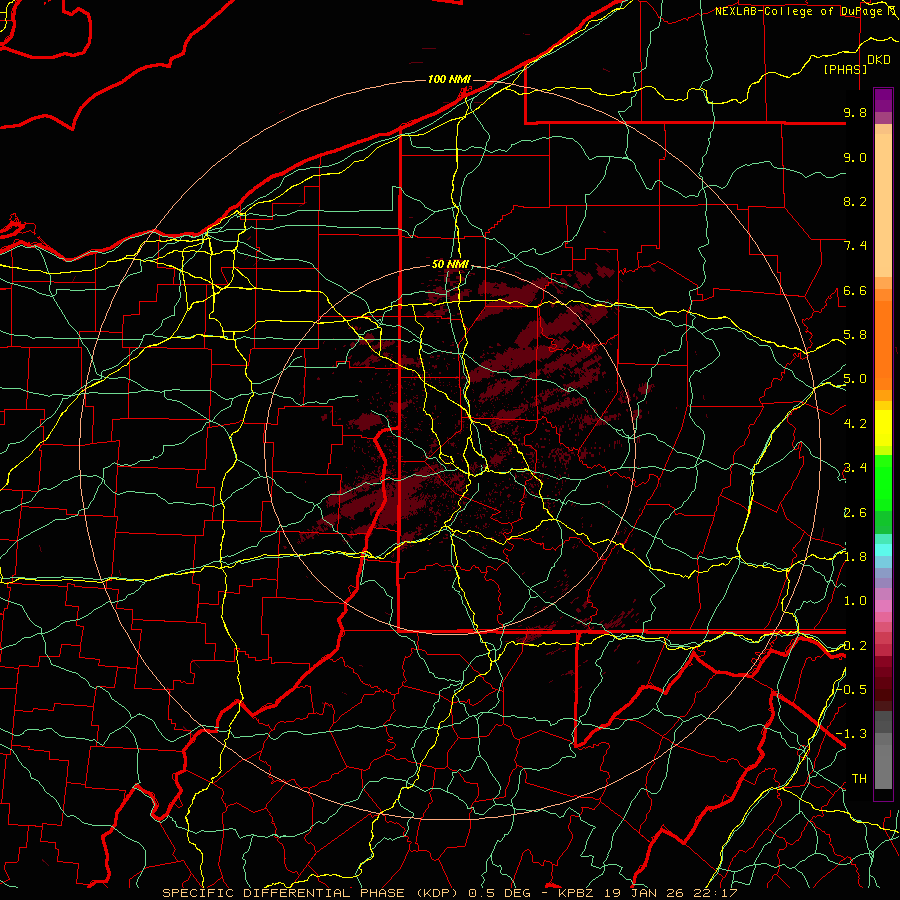Click the "100 NMI" range ring label

(449, 79)
